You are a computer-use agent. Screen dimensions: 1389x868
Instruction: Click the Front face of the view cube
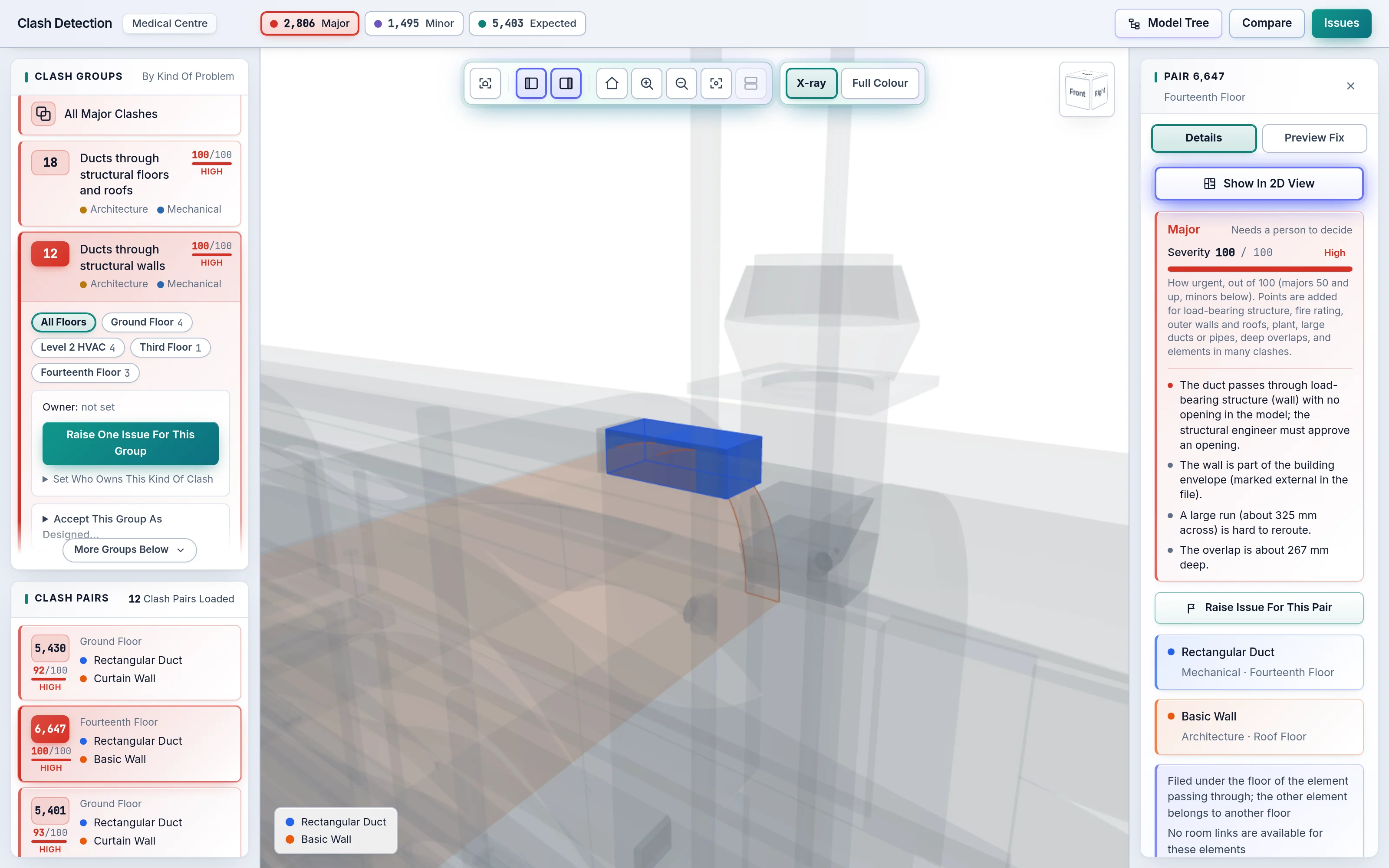tap(1077, 93)
